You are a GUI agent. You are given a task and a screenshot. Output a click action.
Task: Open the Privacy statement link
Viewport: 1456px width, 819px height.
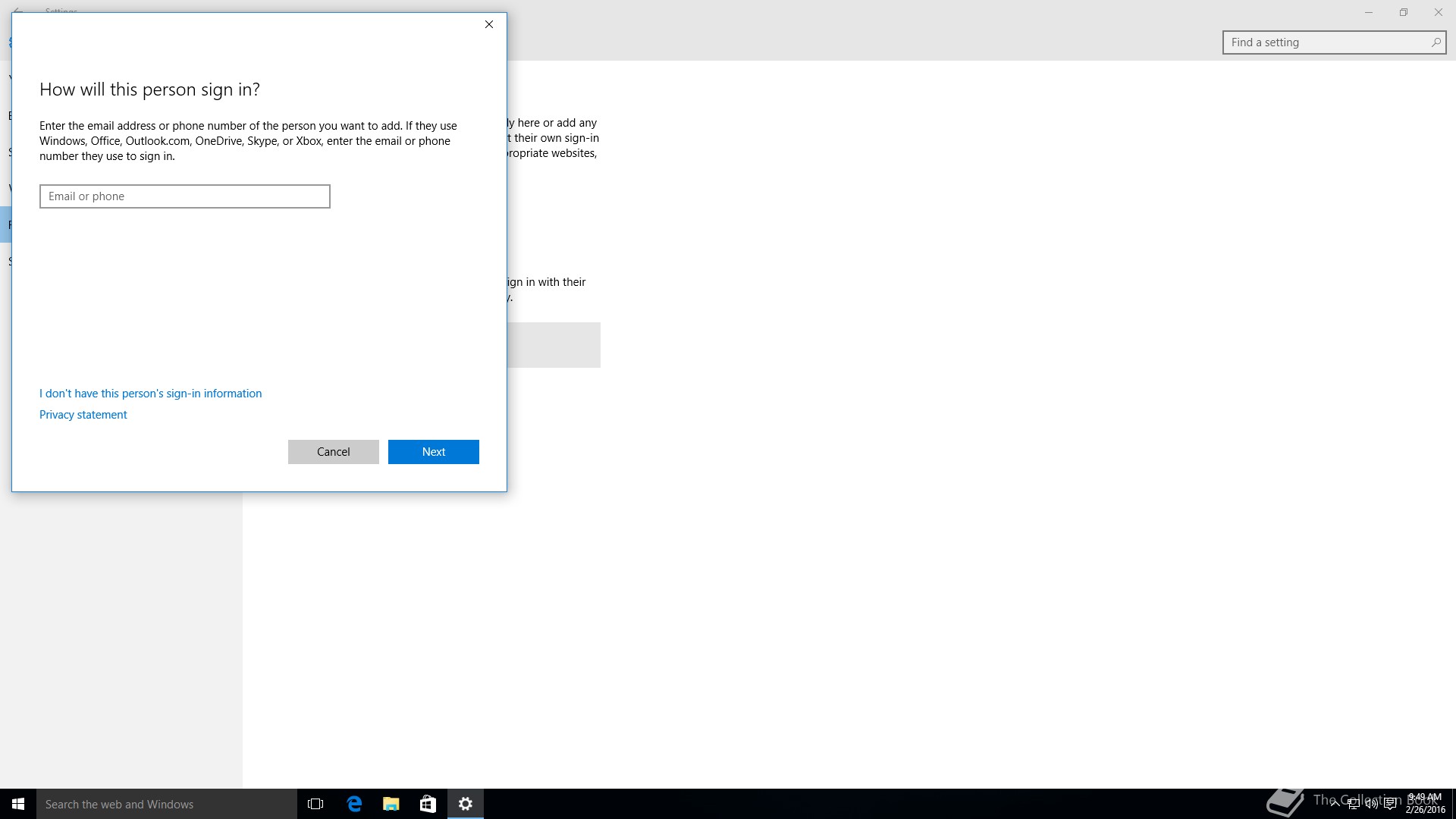click(83, 415)
